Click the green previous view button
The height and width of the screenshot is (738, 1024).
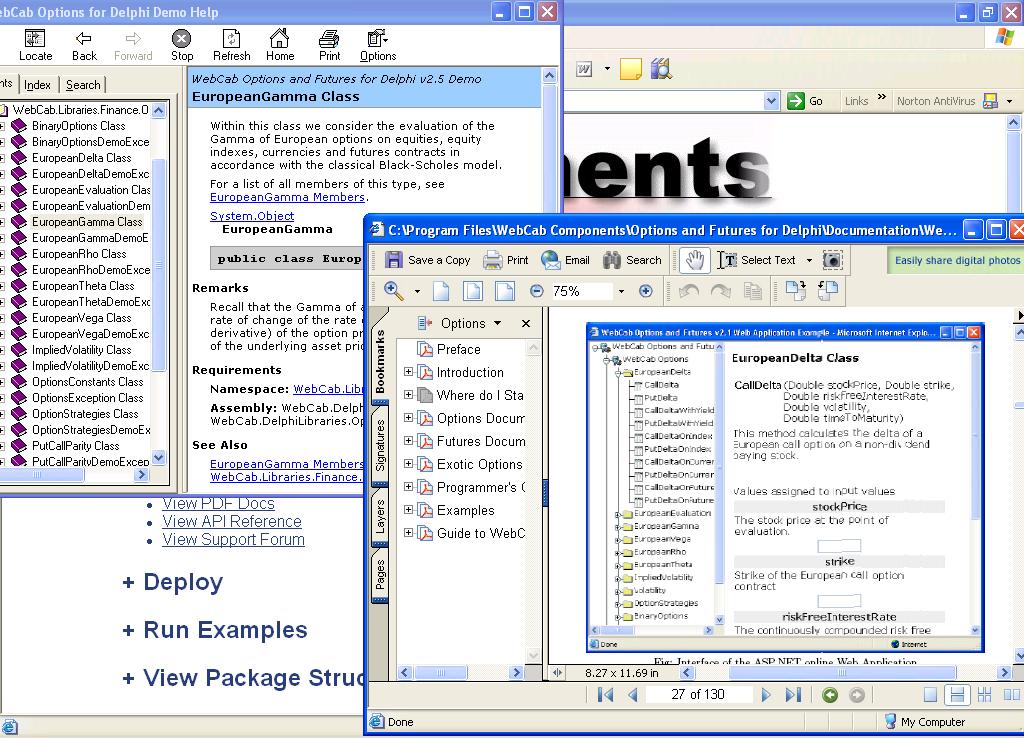pos(830,695)
